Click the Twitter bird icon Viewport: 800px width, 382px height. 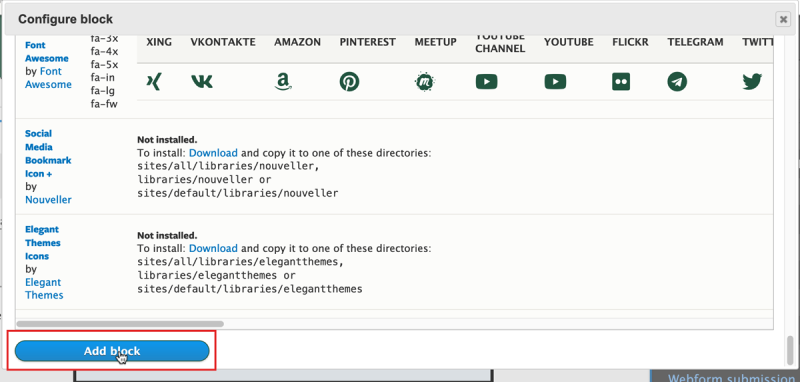752,82
